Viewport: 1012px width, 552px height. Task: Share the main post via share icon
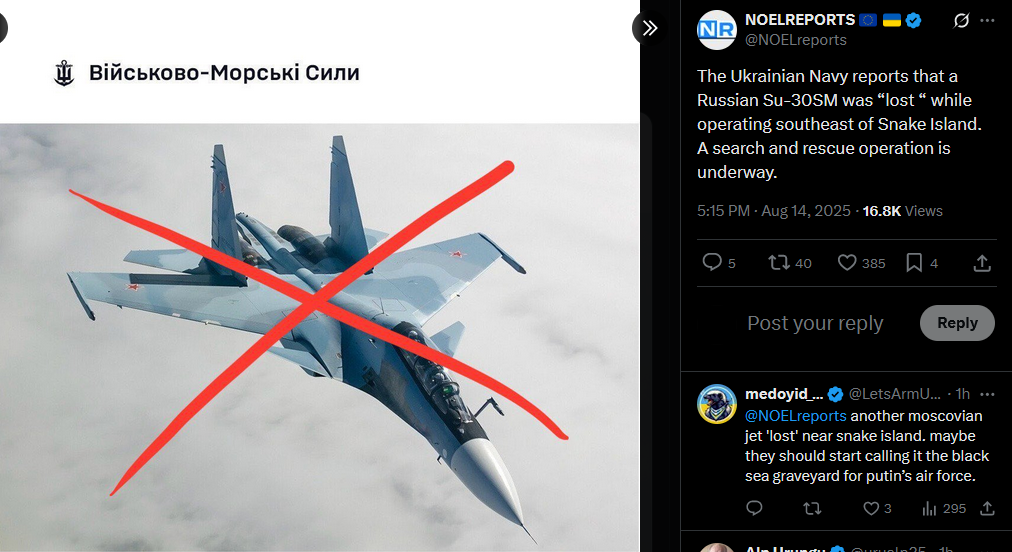click(982, 263)
